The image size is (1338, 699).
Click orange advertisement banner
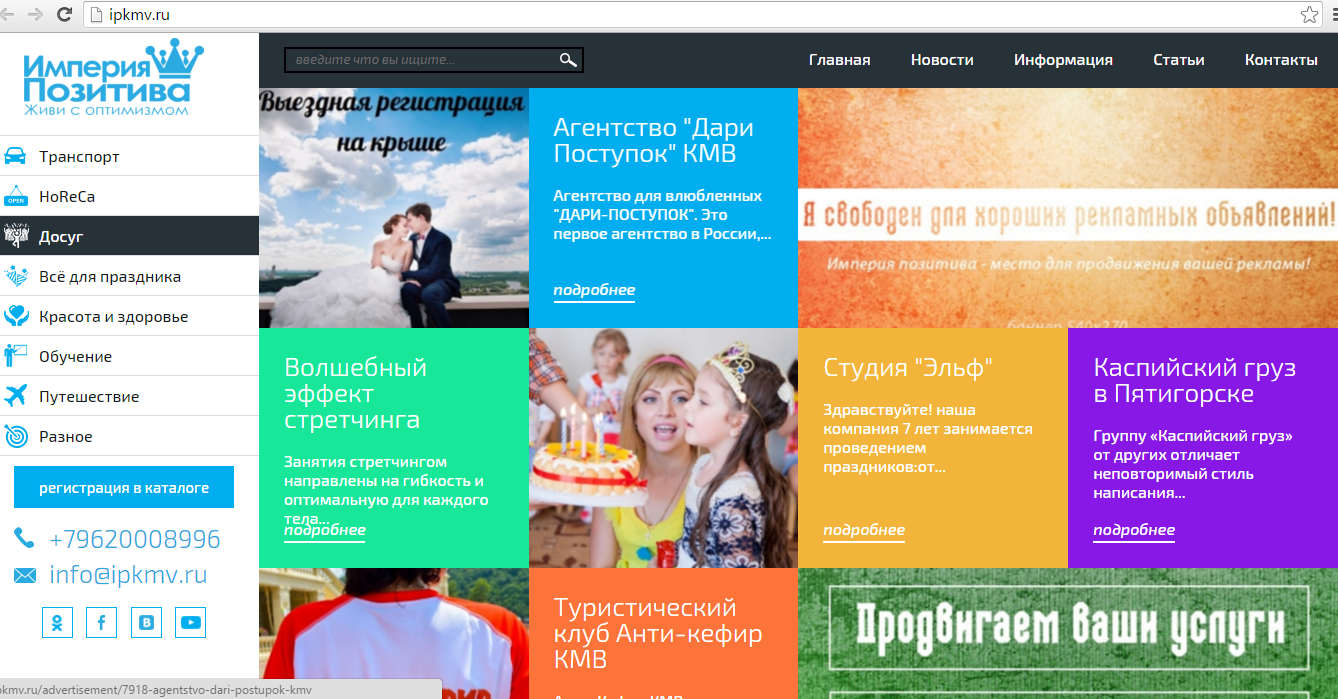[x=1068, y=208]
